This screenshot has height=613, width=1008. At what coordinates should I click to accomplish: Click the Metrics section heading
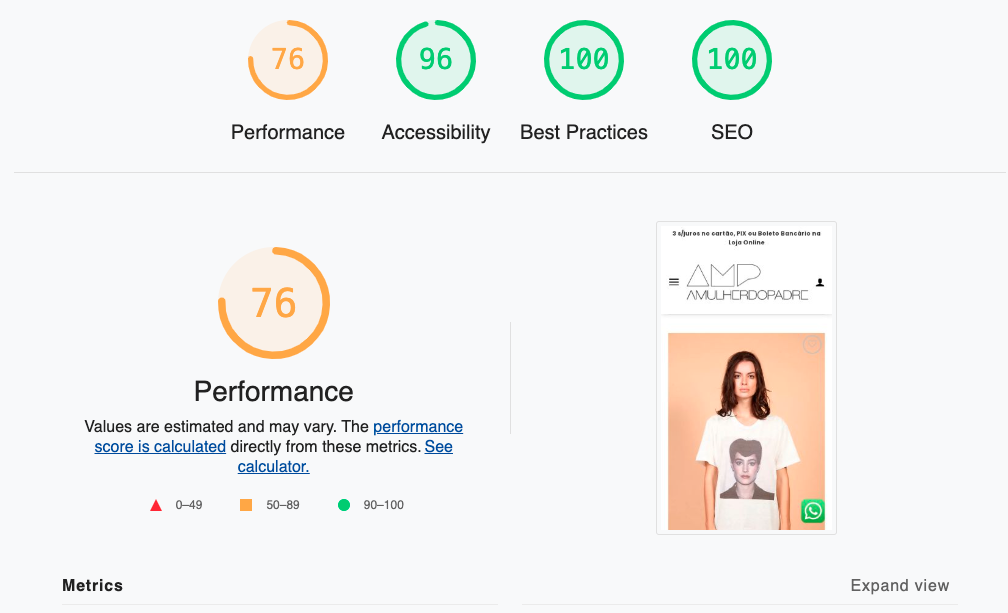(93, 585)
